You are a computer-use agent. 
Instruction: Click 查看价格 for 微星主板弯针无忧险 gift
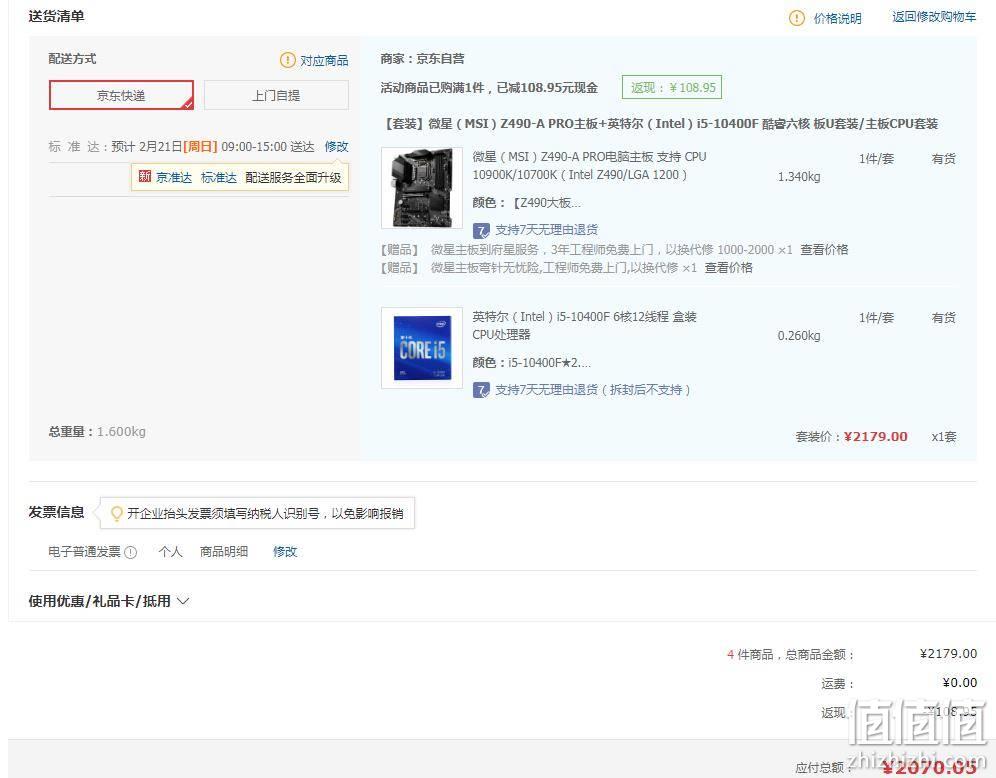click(x=729, y=267)
